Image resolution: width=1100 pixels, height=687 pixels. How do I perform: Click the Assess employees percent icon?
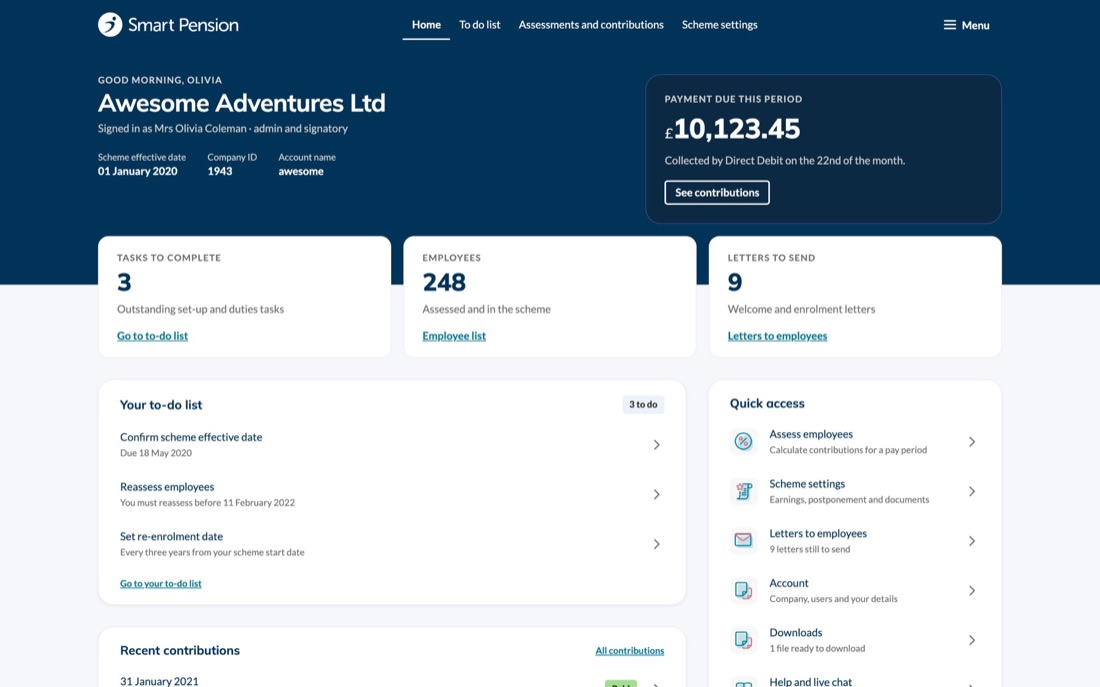click(x=743, y=441)
